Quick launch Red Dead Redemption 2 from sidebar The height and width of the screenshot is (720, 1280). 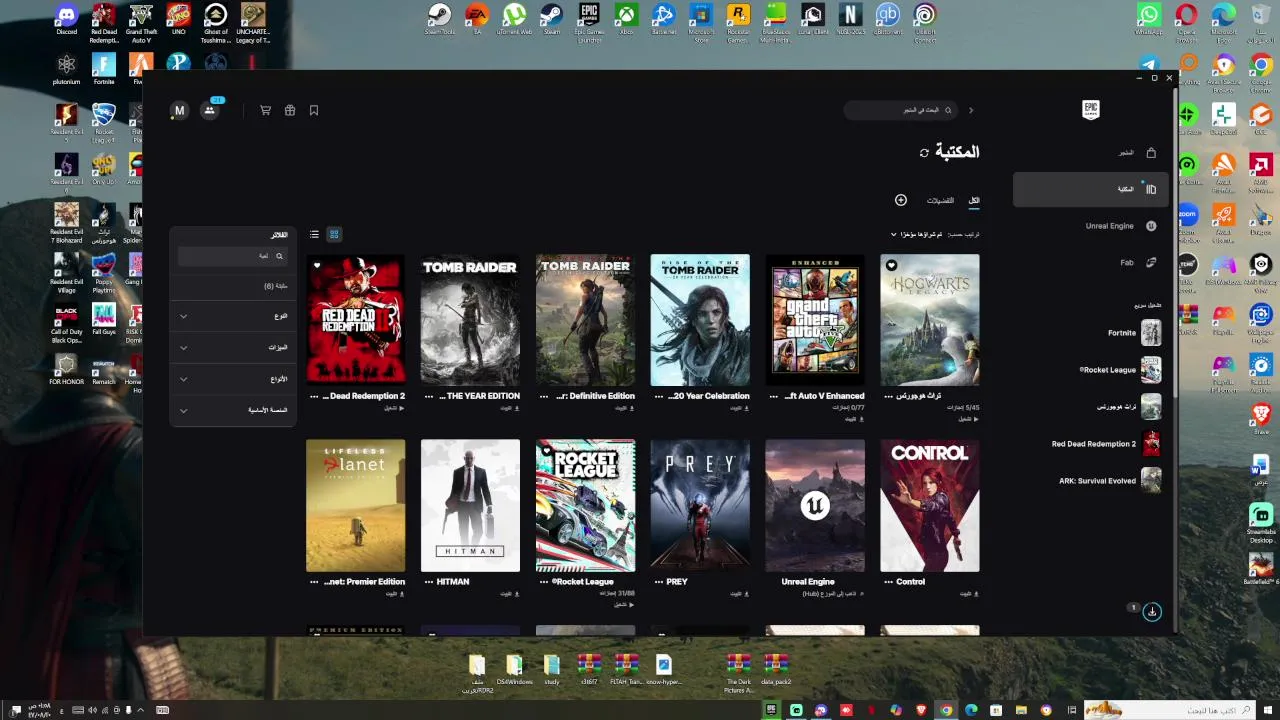tap(1106, 444)
